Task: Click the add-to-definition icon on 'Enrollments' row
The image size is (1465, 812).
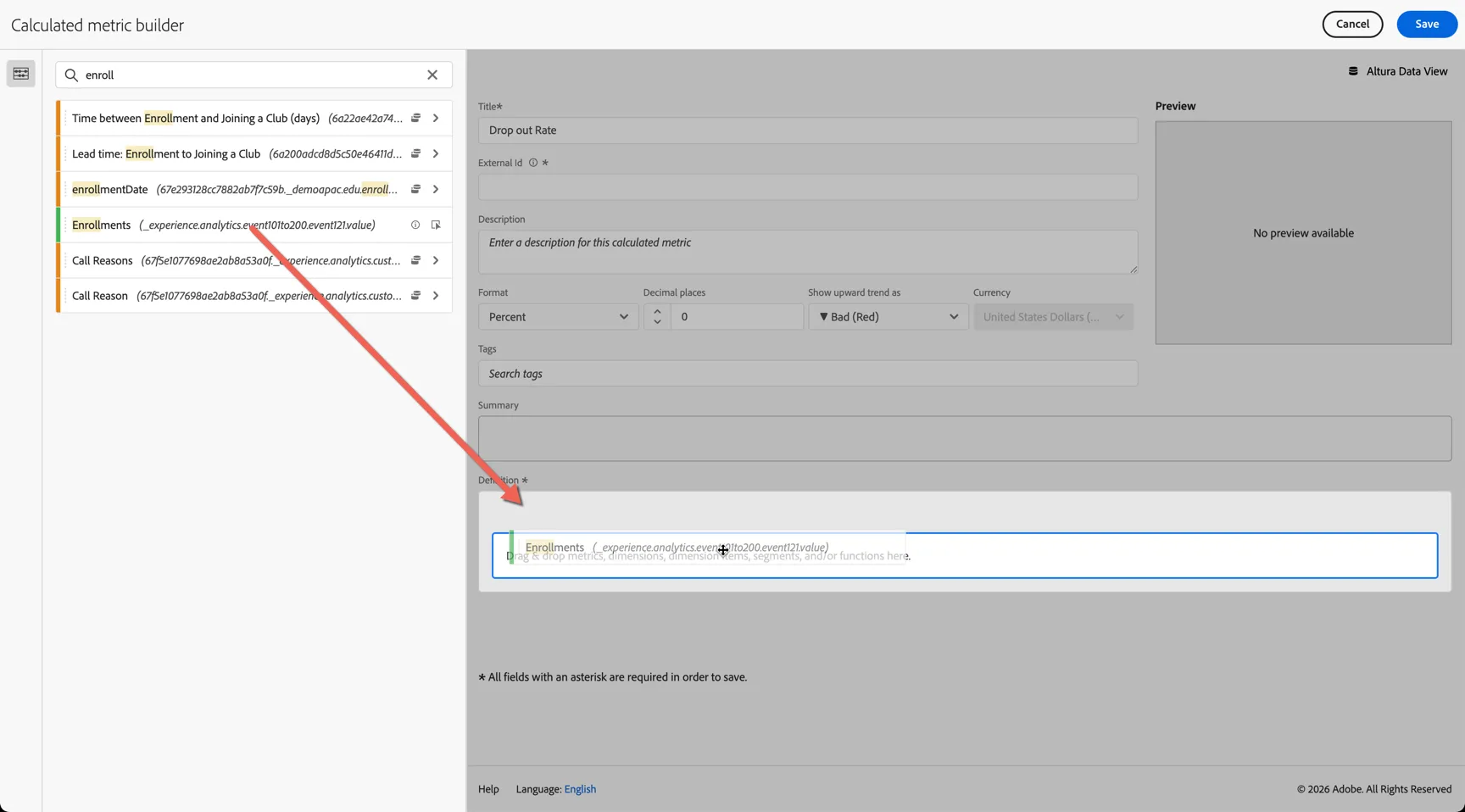Action: click(436, 225)
